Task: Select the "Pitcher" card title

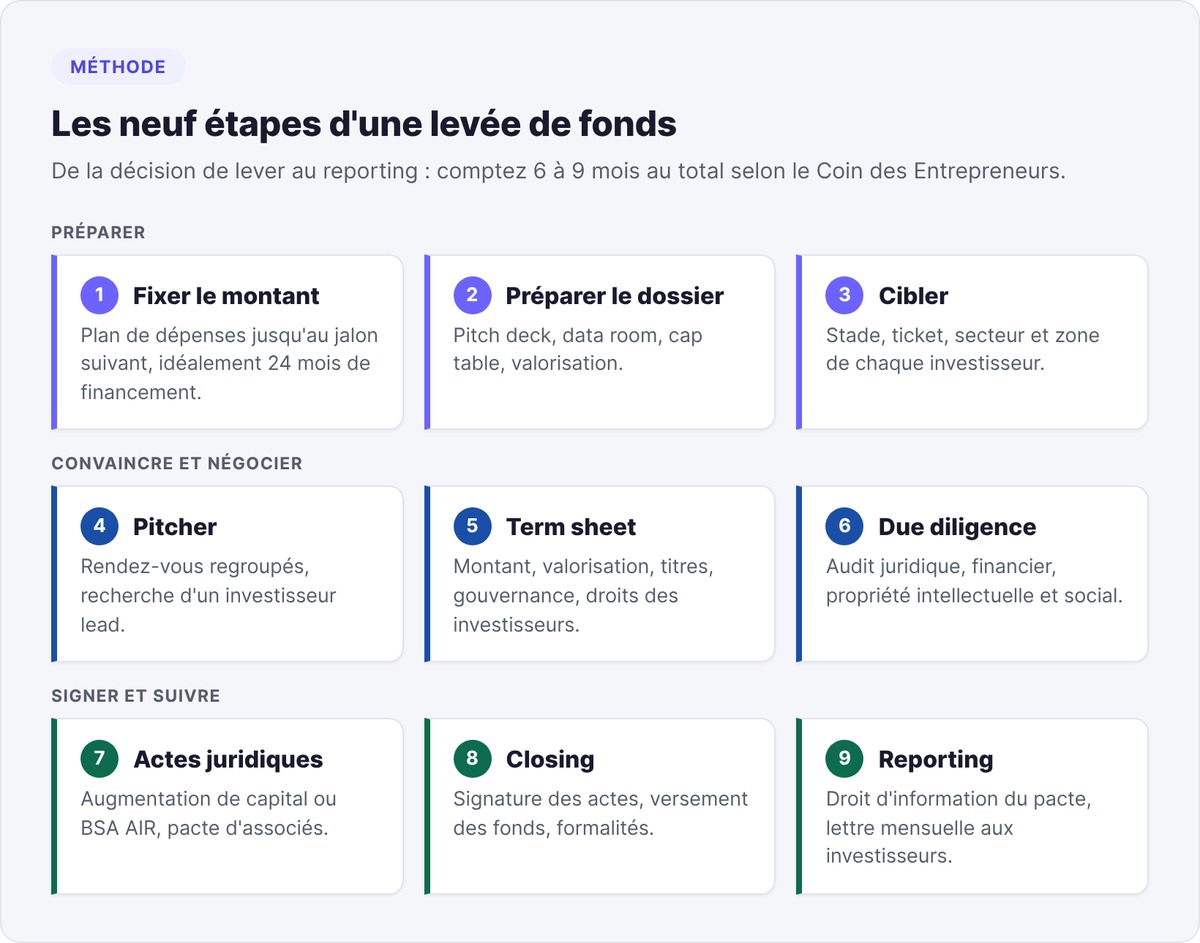Action: click(x=175, y=528)
